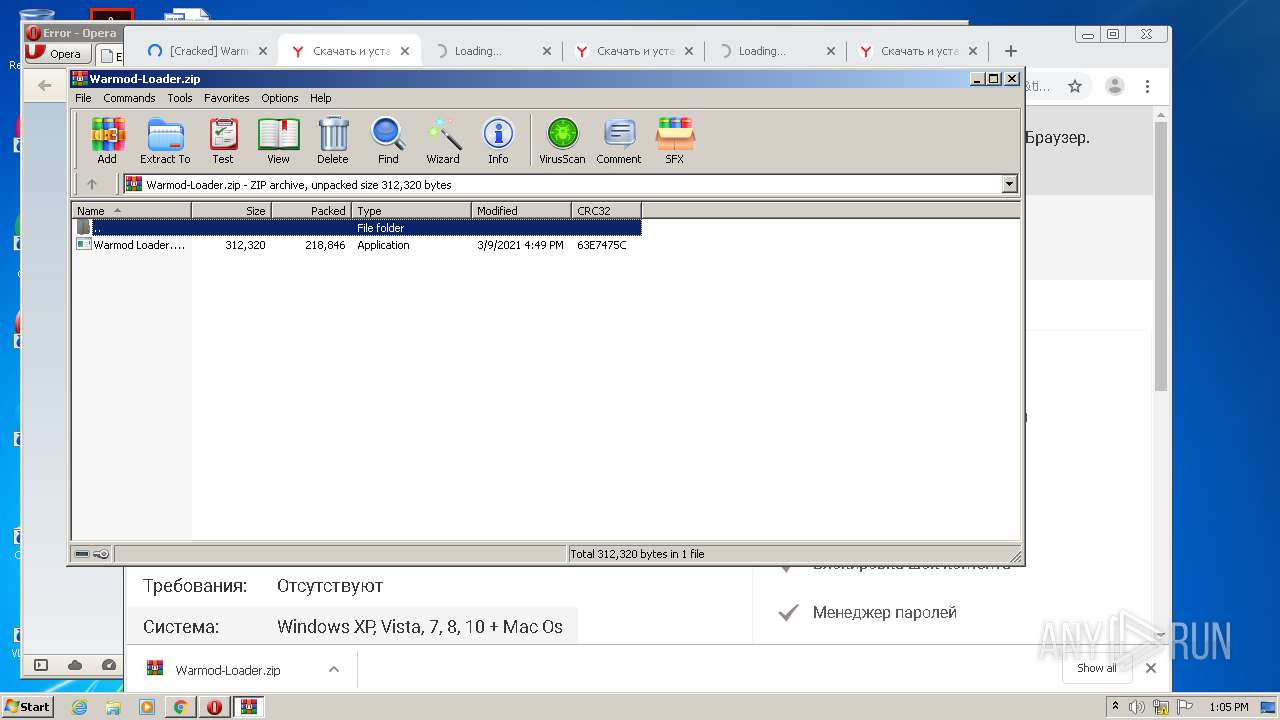The width and height of the screenshot is (1280, 720).
Task: Click the drive and key status bar icon
Action: click(x=92, y=554)
